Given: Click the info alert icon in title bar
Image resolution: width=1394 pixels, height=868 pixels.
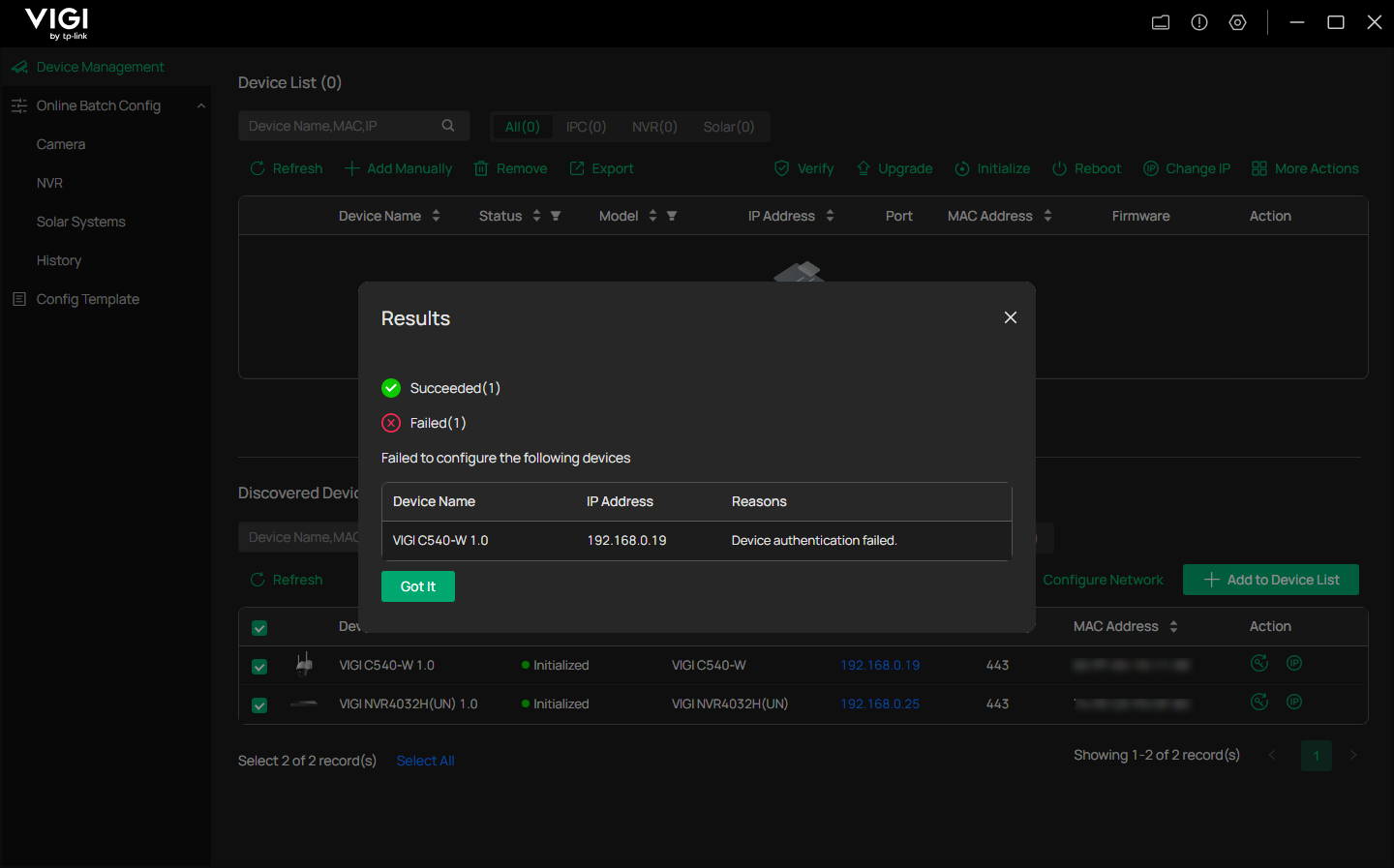Looking at the screenshot, I should [x=1199, y=22].
